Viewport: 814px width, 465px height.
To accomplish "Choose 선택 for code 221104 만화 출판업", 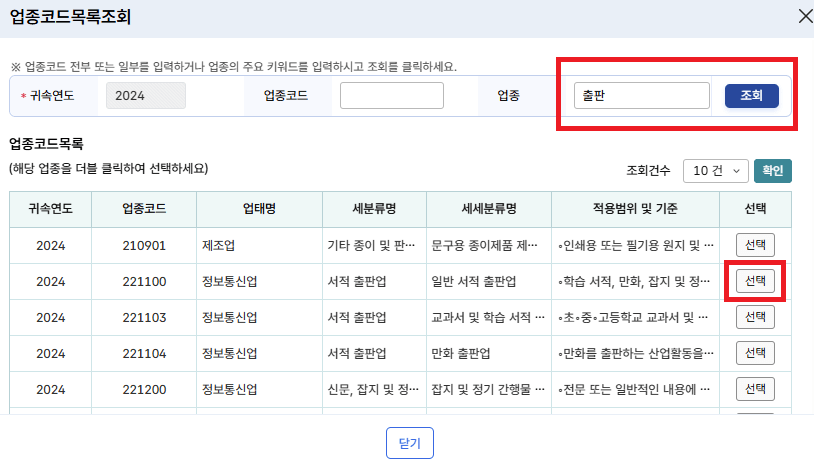I will (755, 353).
